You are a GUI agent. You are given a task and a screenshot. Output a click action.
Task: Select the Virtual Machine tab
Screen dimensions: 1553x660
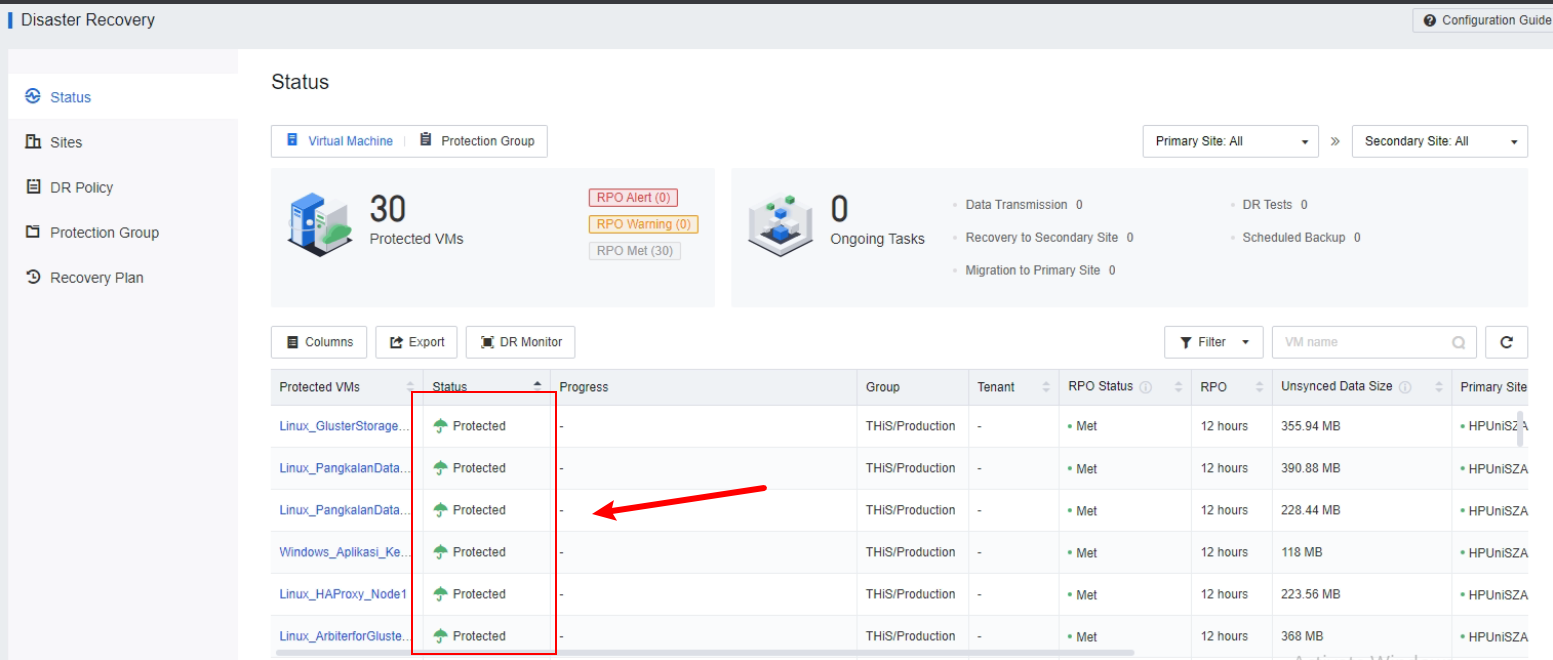pos(339,141)
